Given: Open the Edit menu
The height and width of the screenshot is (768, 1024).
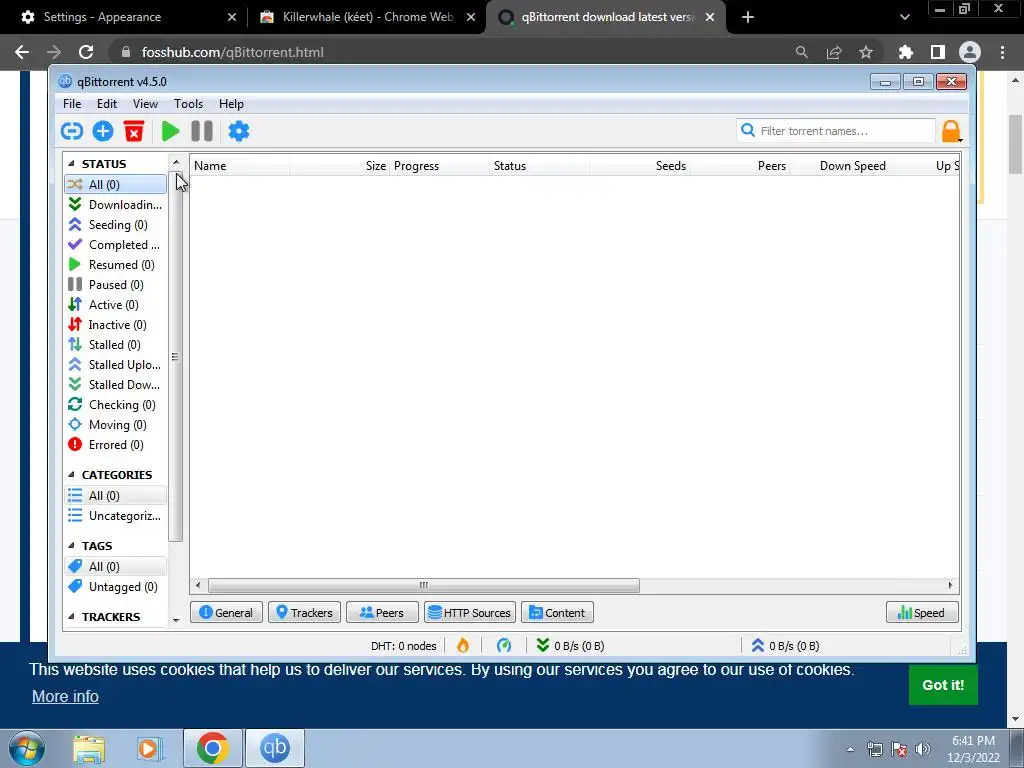Looking at the screenshot, I should tap(106, 104).
